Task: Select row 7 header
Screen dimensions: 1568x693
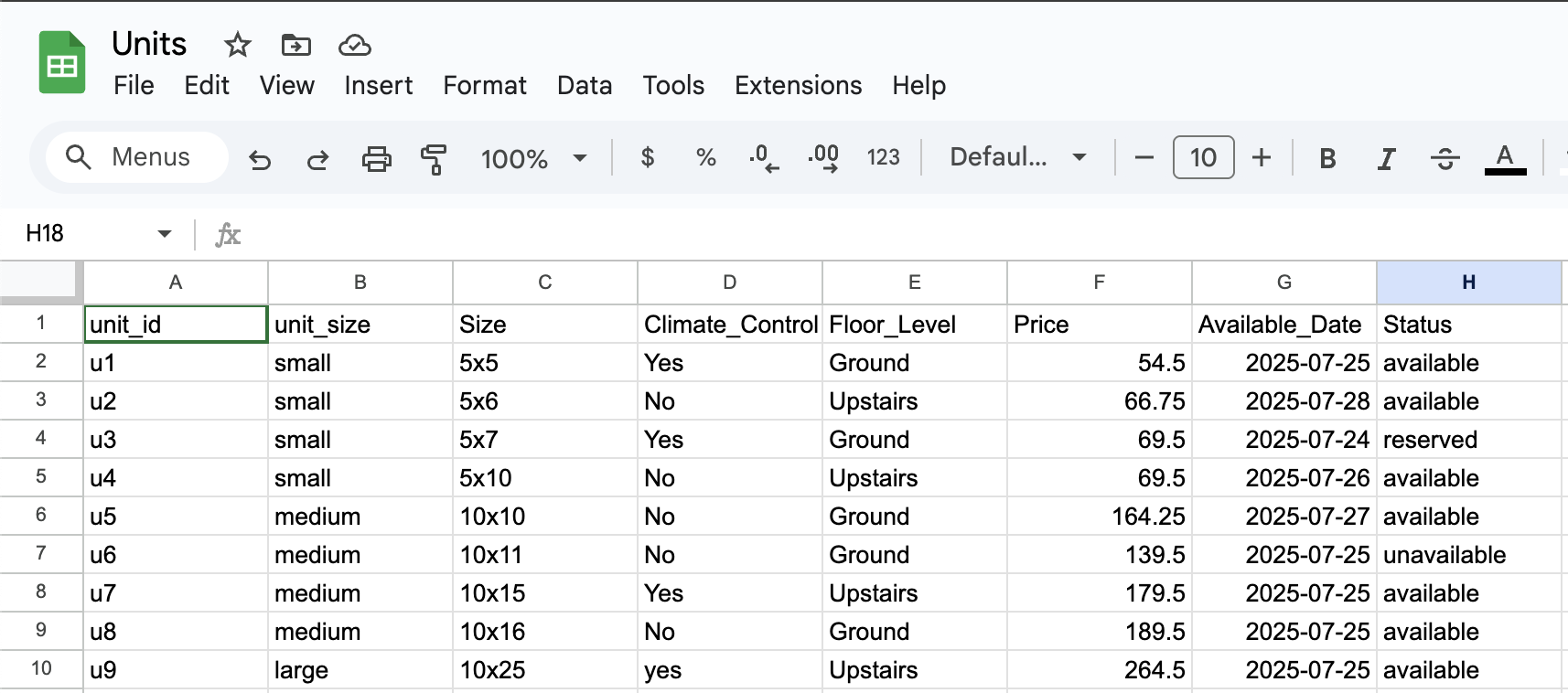Action: pos(41,554)
